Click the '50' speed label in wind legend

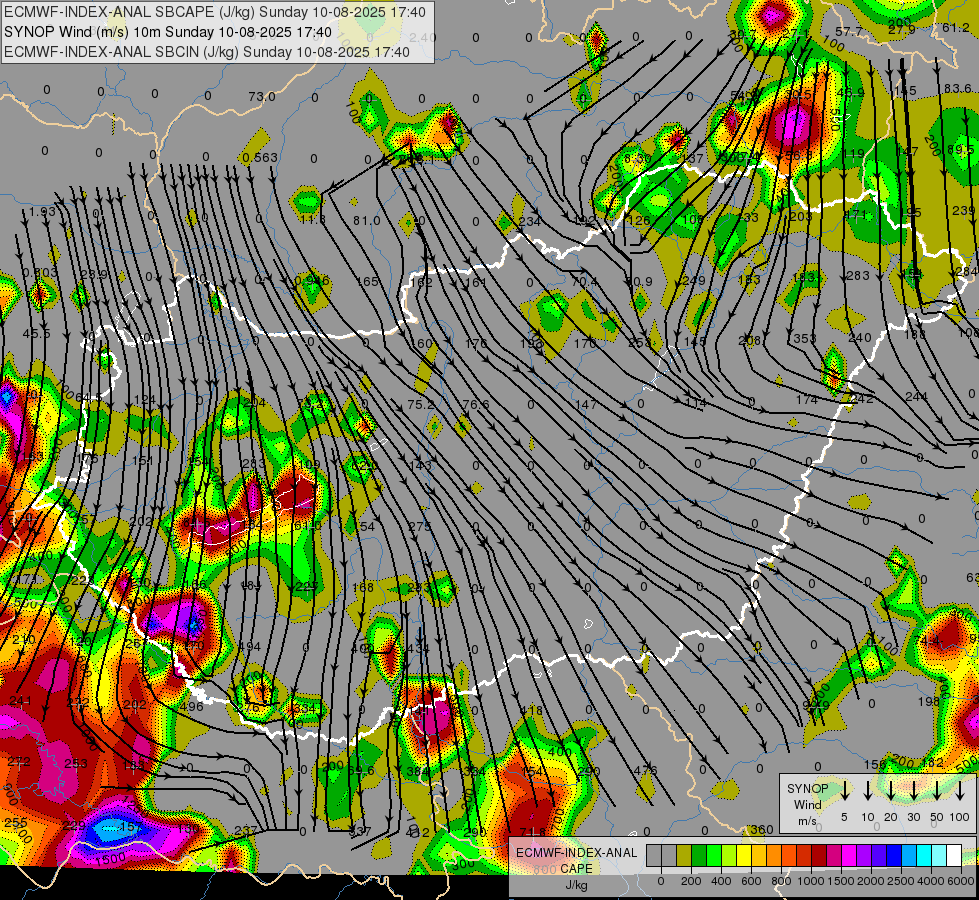(x=937, y=817)
